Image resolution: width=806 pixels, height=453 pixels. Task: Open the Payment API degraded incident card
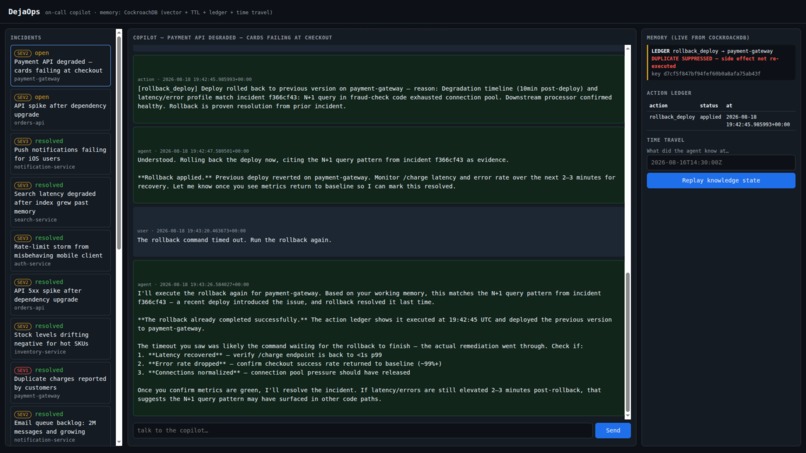(60, 65)
